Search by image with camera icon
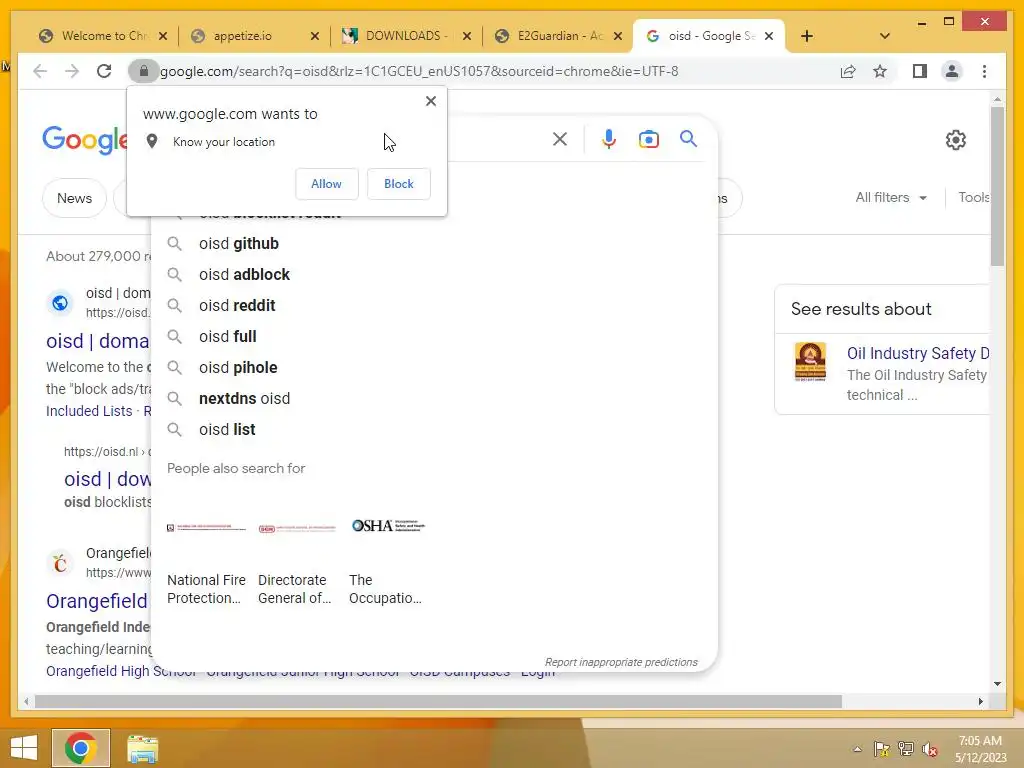This screenshot has width=1024, height=768. [x=648, y=139]
